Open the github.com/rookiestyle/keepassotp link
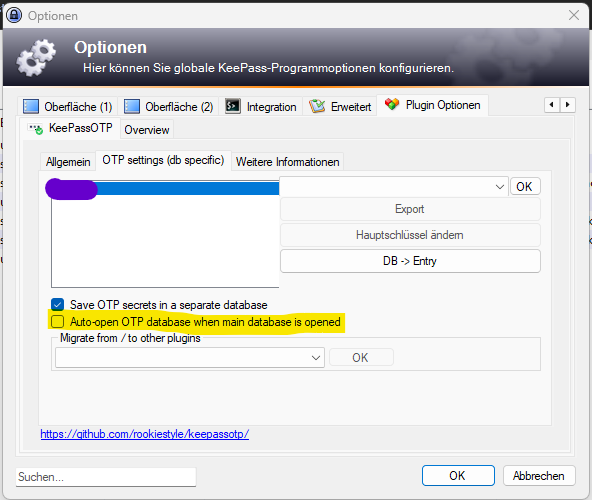The height and width of the screenshot is (500, 592). [x=145, y=434]
